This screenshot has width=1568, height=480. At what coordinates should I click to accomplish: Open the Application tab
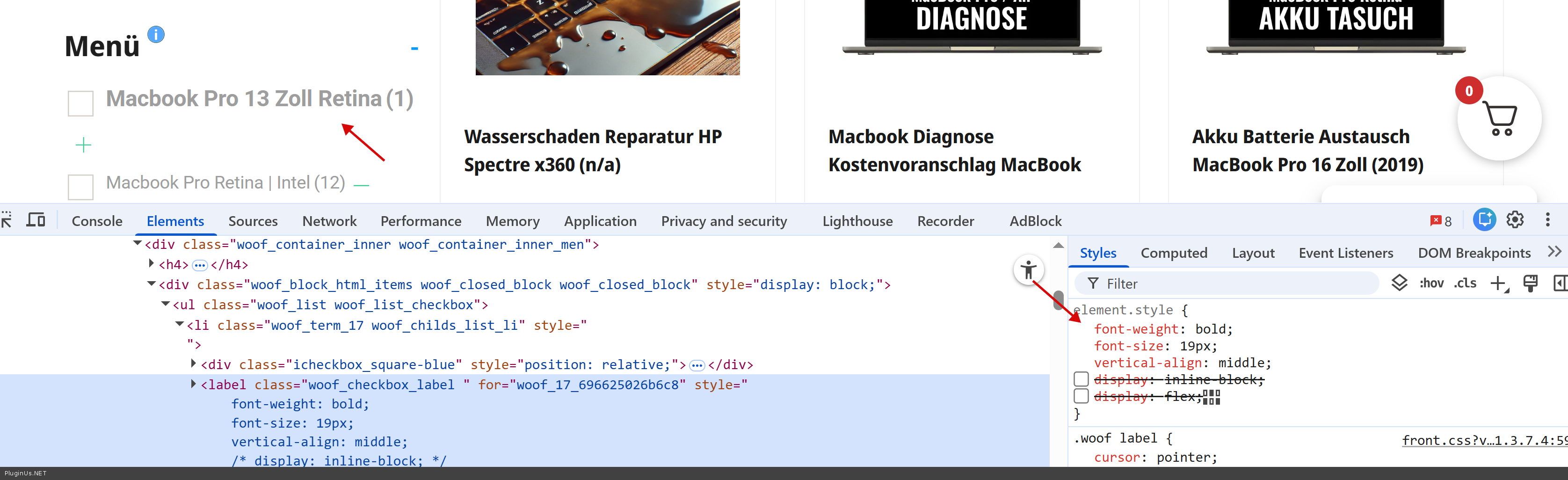[600, 221]
